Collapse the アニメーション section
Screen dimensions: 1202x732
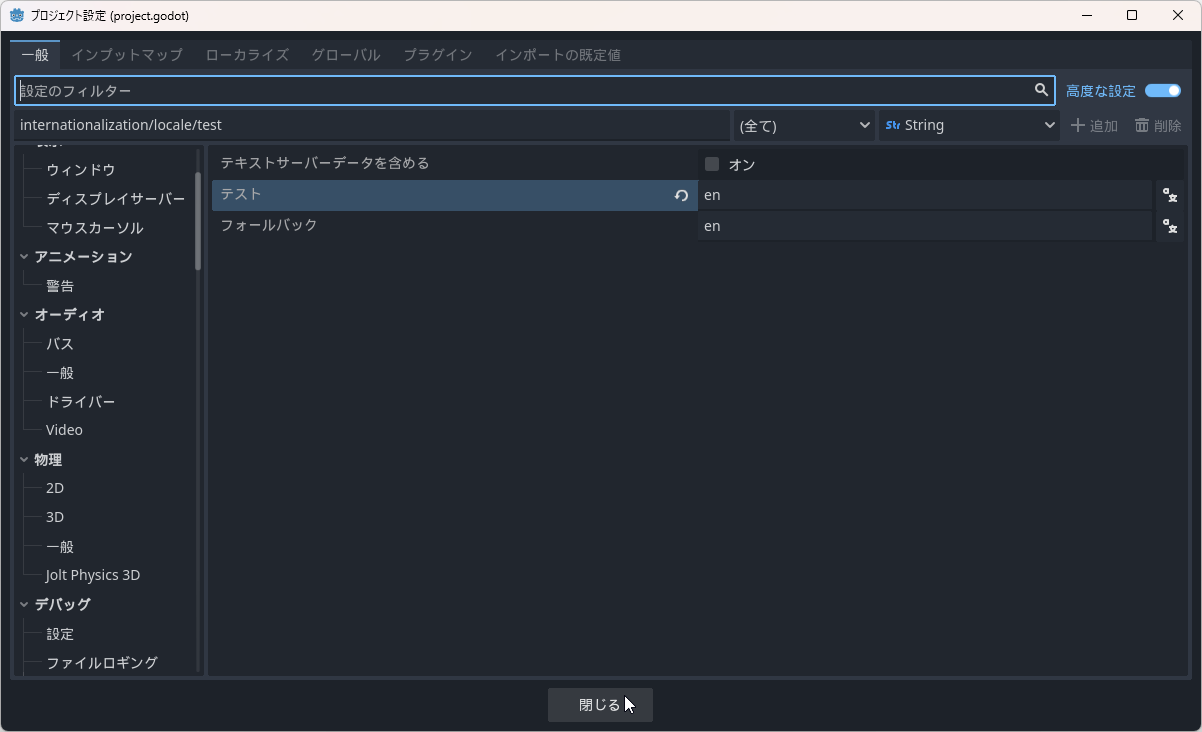point(24,257)
